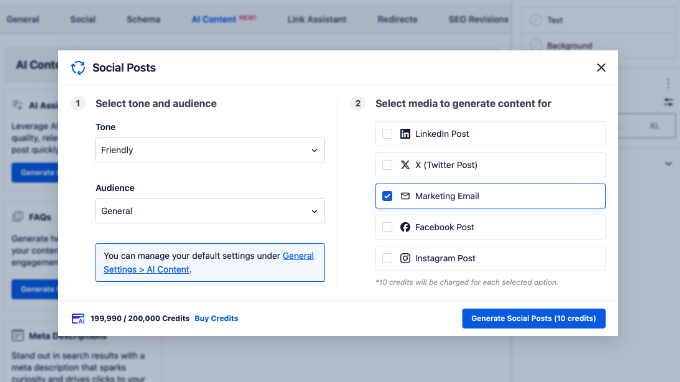680x382 pixels.
Task: Click the Meta Description icon in background
Action: (x=17, y=336)
